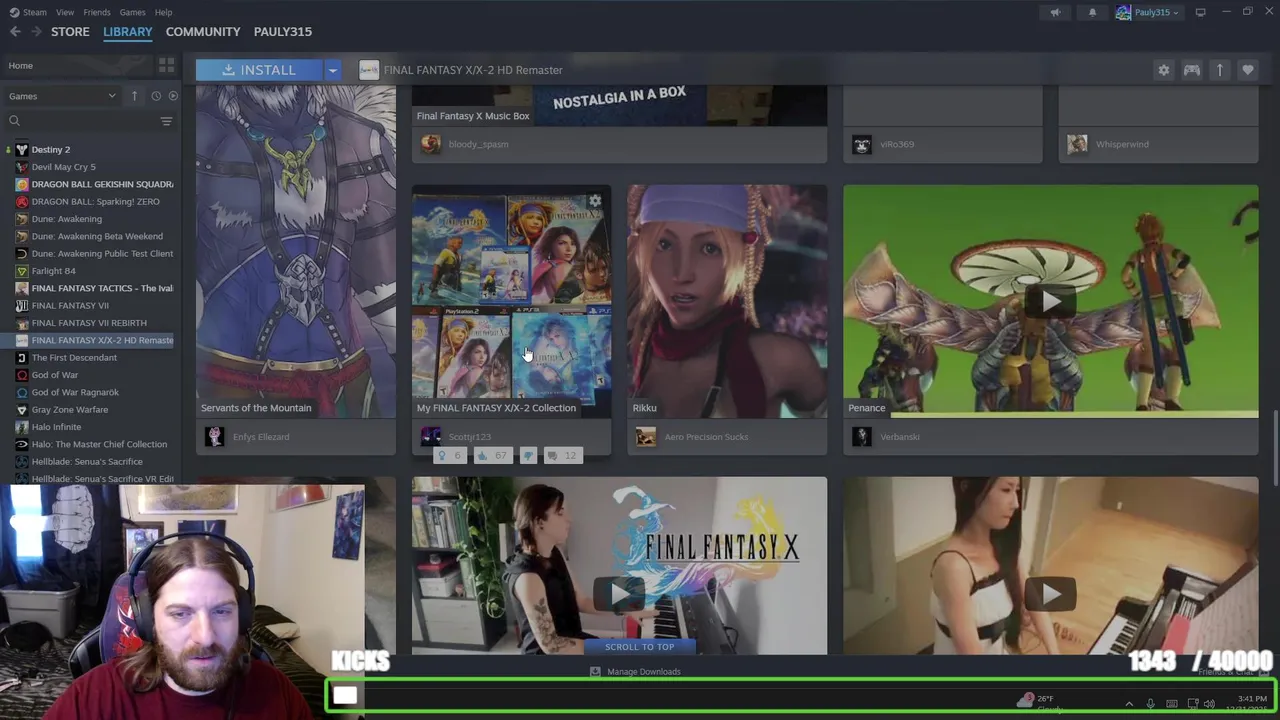Open controller configuration icon
This screenshot has width=1280, height=720.
point(1192,70)
